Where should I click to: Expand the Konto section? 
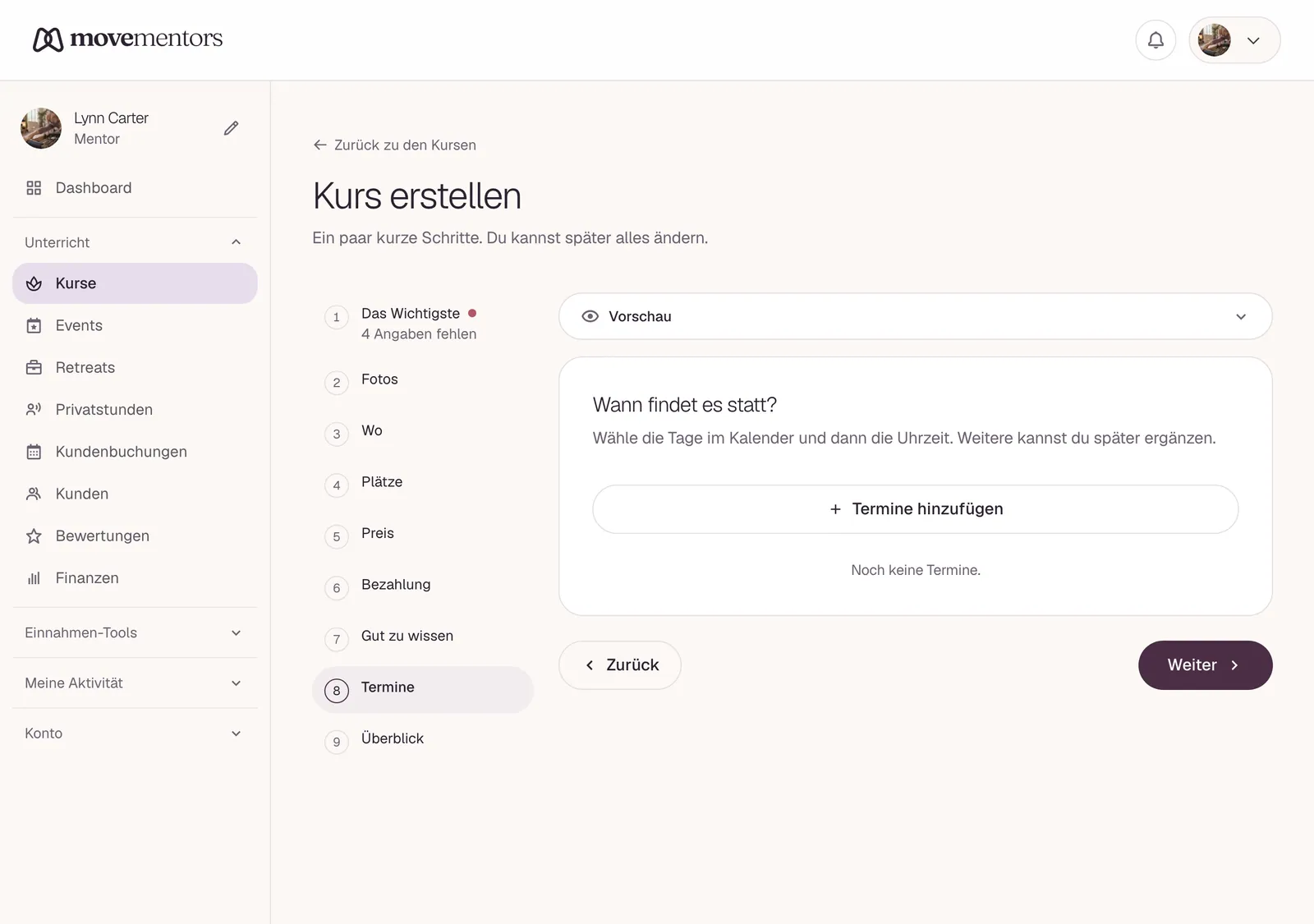coord(135,733)
